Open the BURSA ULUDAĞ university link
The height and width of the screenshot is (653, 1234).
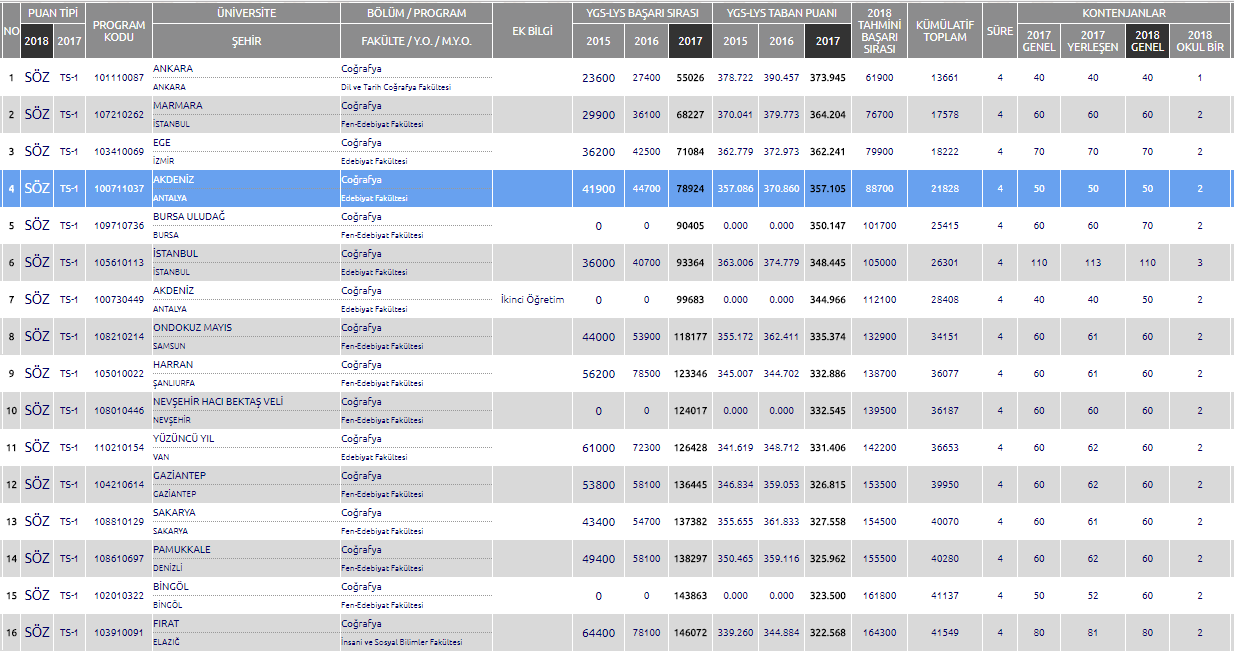tap(189, 217)
